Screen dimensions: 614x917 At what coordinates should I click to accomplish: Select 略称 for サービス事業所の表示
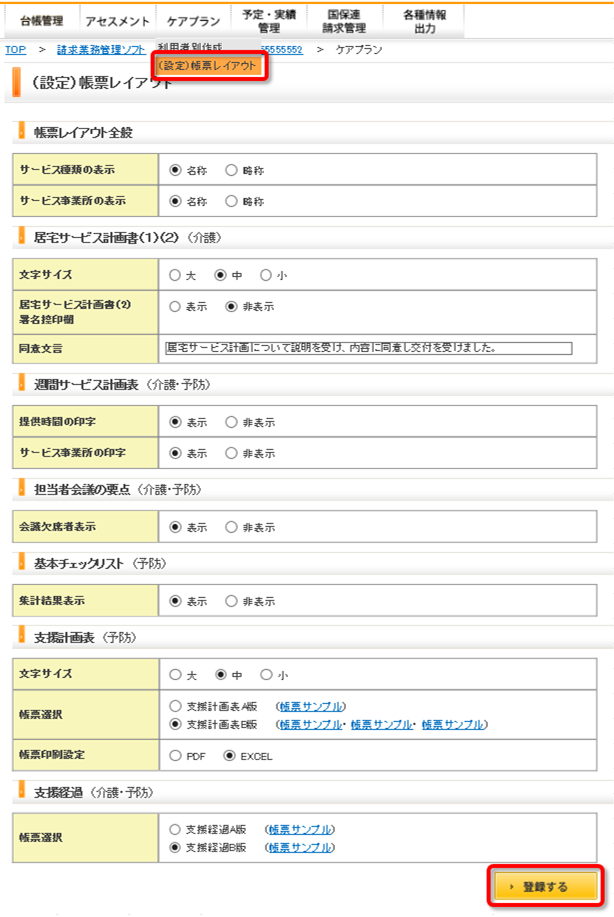point(232,201)
